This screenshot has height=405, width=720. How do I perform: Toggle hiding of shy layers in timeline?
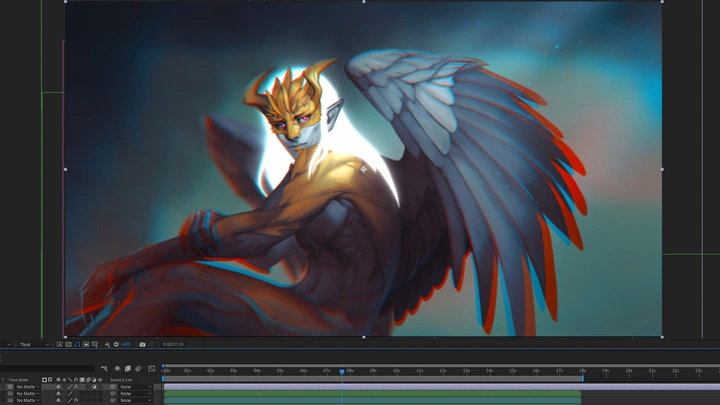pos(117,368)
